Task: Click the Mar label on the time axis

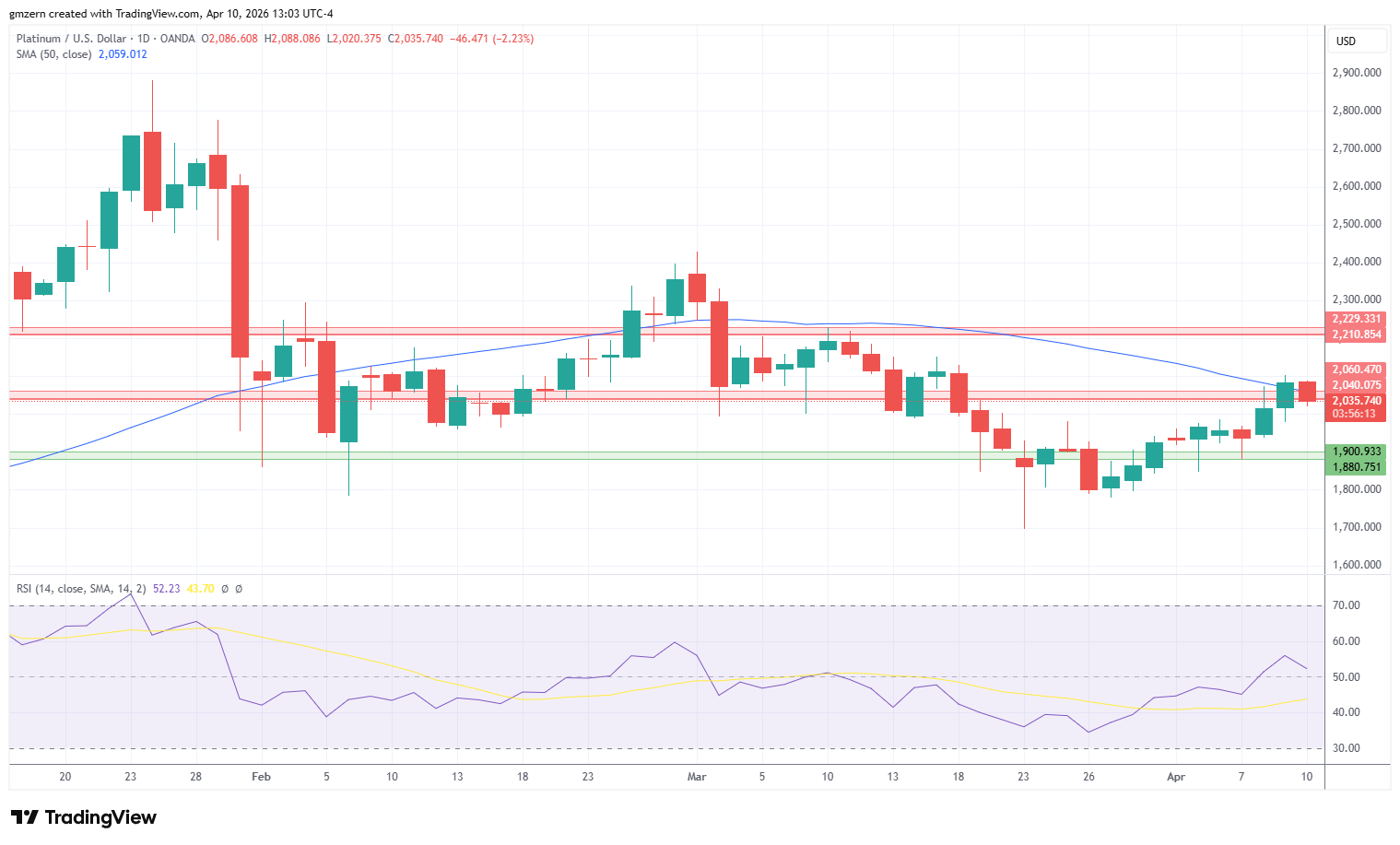Action: (x=697, y=777)
